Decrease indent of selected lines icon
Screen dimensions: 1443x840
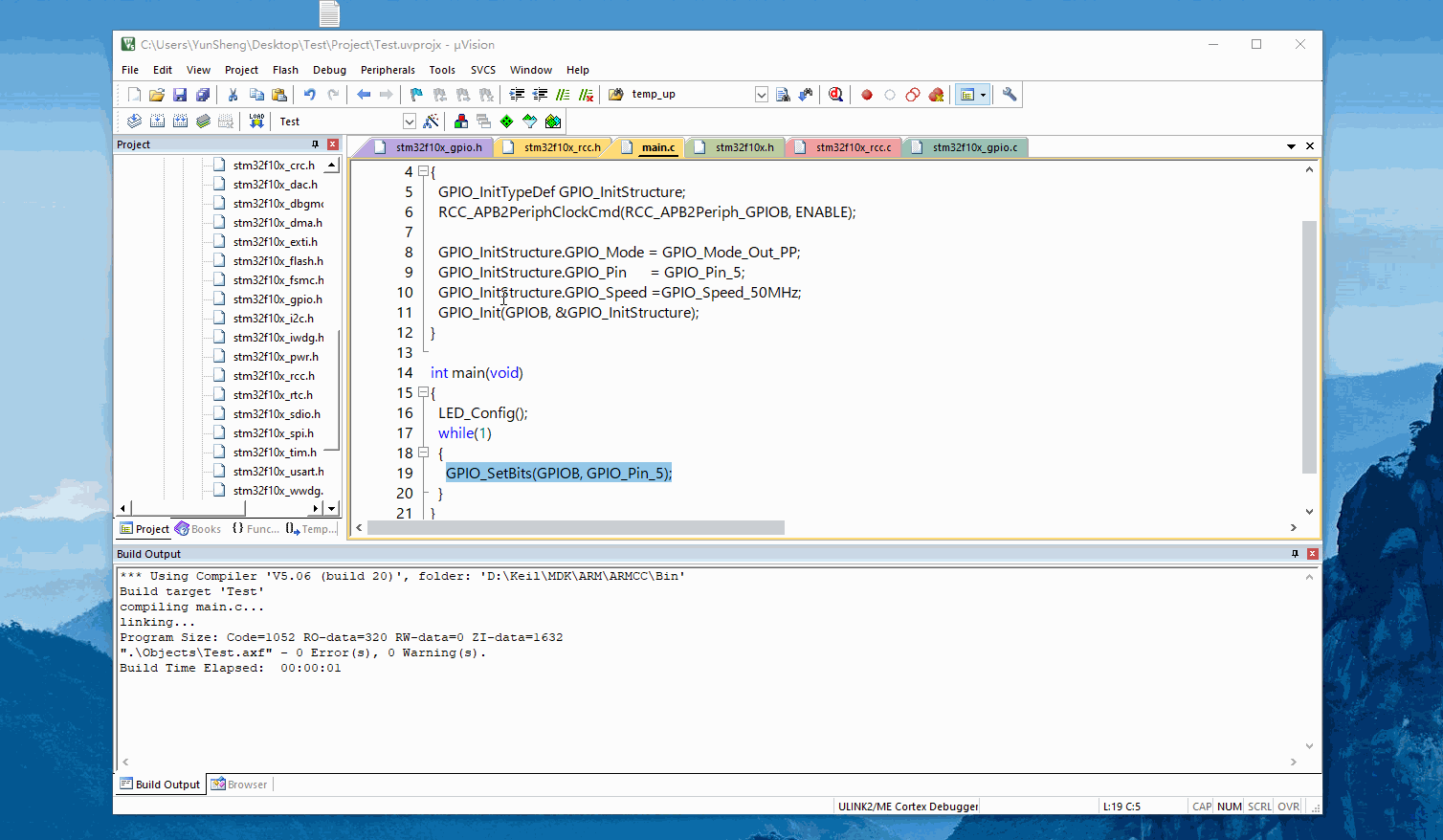540,95
